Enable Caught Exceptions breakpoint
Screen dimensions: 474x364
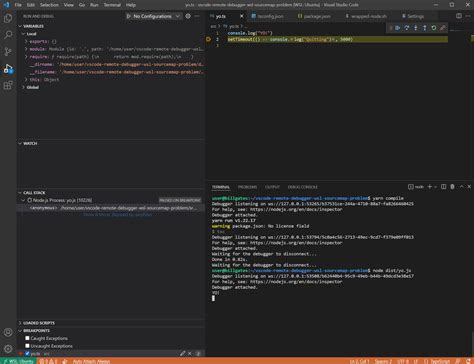[27, 338]
